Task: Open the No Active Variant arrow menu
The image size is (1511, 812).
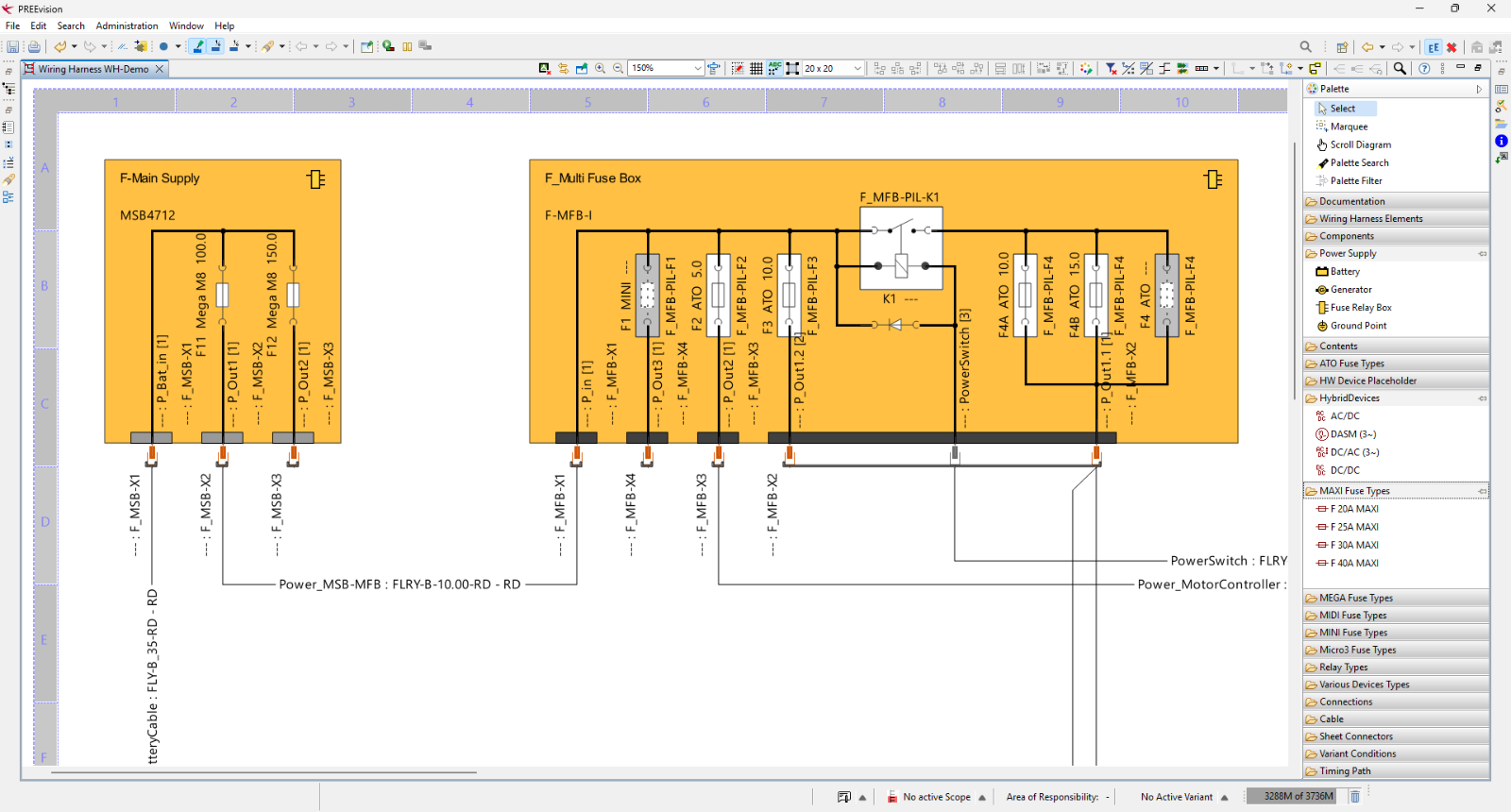Action: pos(1224,798)
